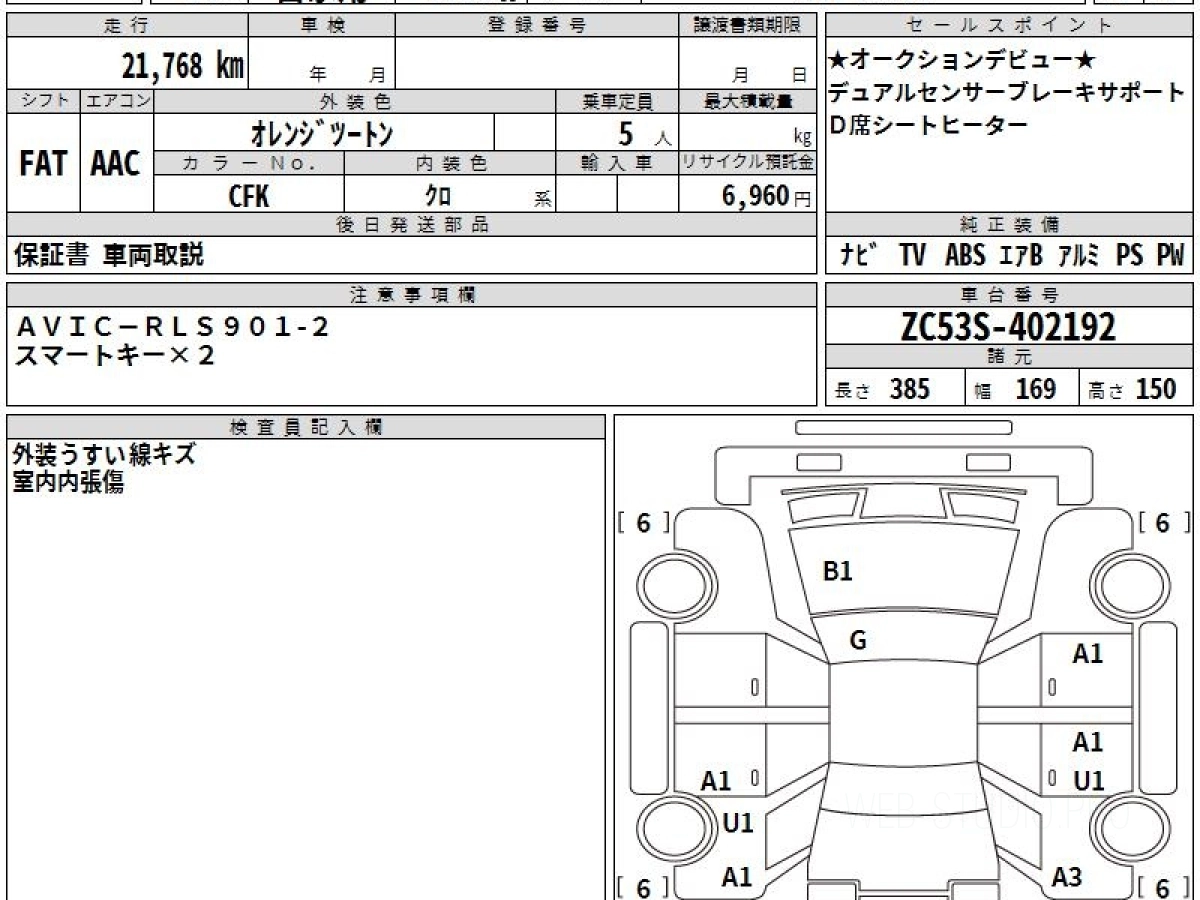Select the 最大積載量 header
This screenshot has height=900, width=1200.
(x=747, y=101)
